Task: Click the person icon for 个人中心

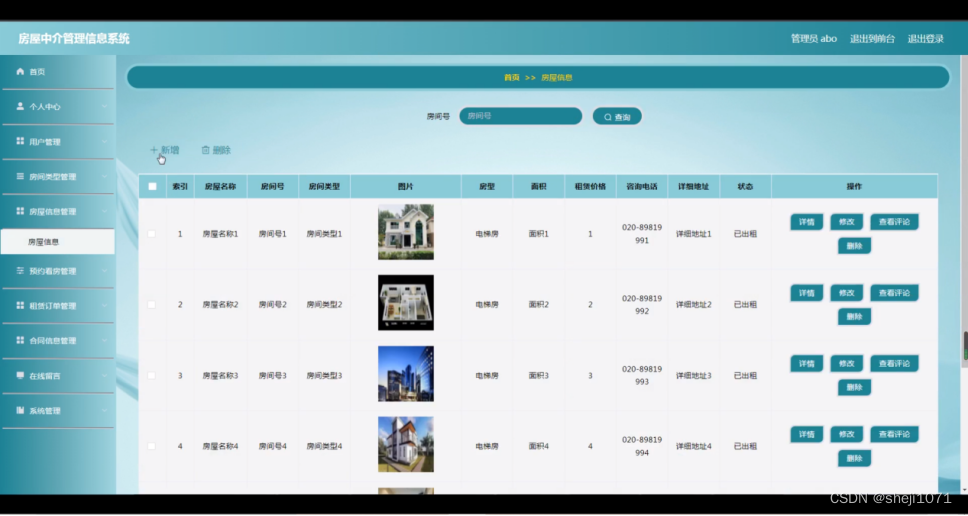Action: [x=20, y=106]
